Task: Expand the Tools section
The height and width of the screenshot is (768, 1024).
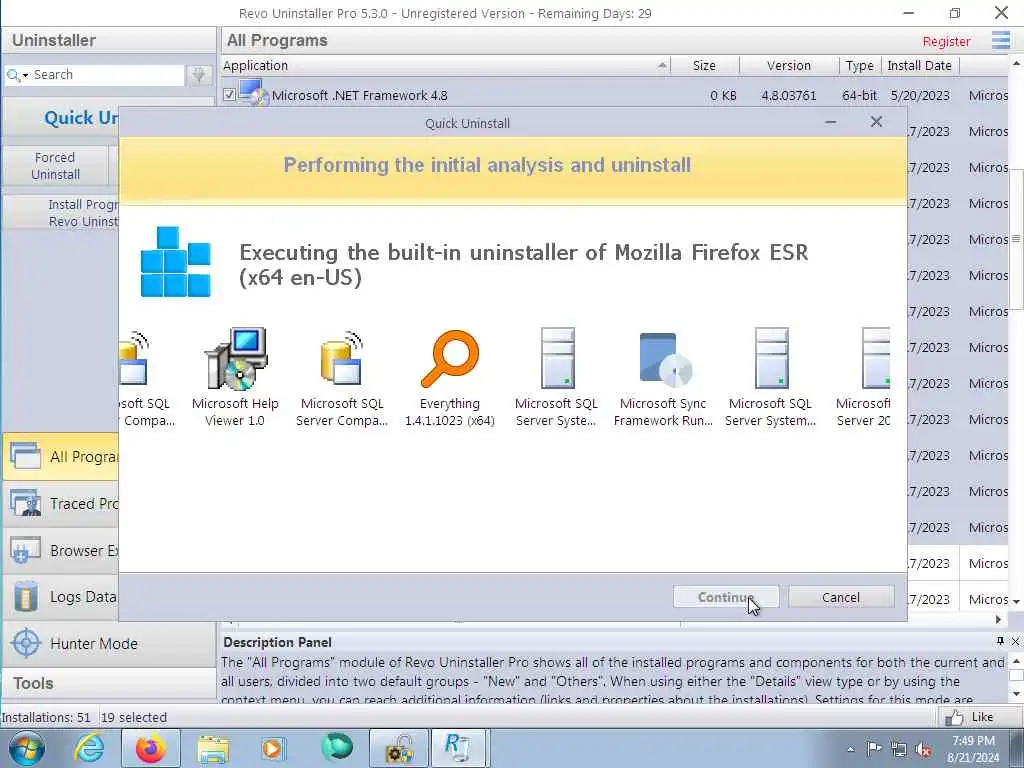Action: tap(108, 683)
